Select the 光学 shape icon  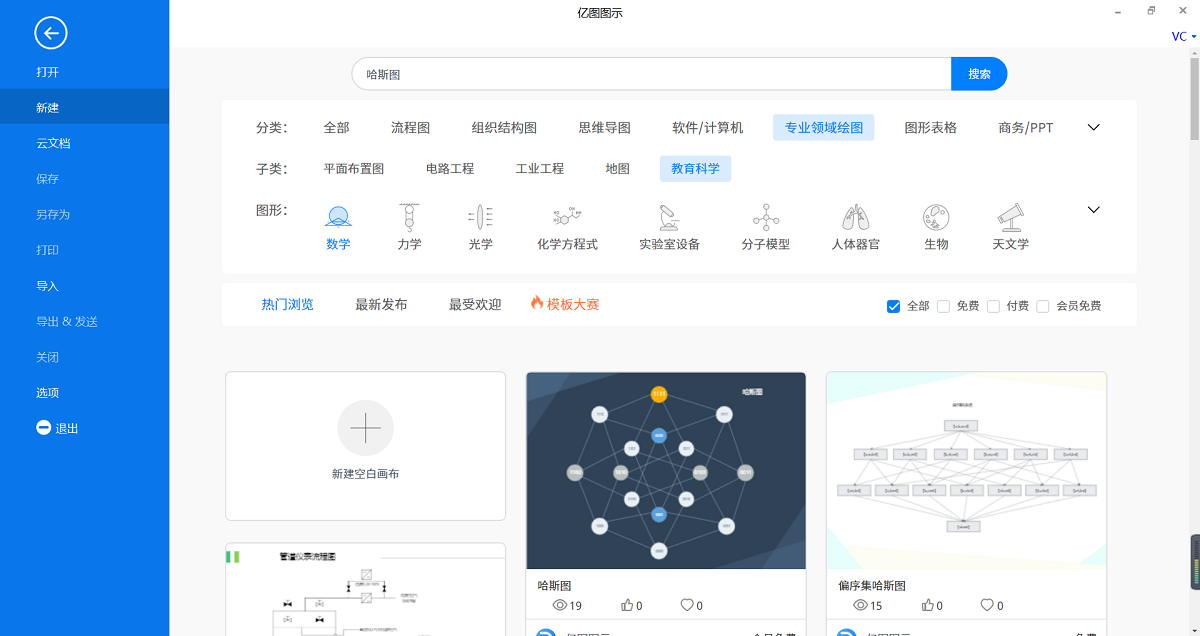pyautogui.click(x=480, y=216)
